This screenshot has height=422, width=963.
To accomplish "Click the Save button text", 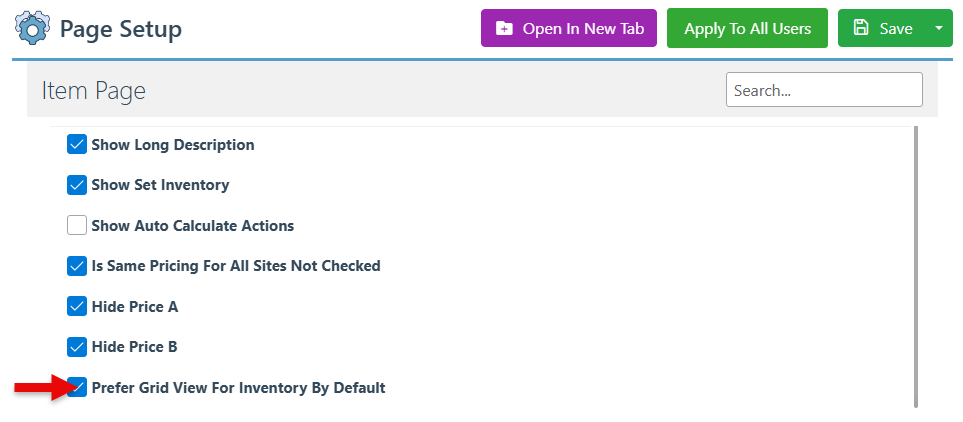I will [x=895, y=29].
